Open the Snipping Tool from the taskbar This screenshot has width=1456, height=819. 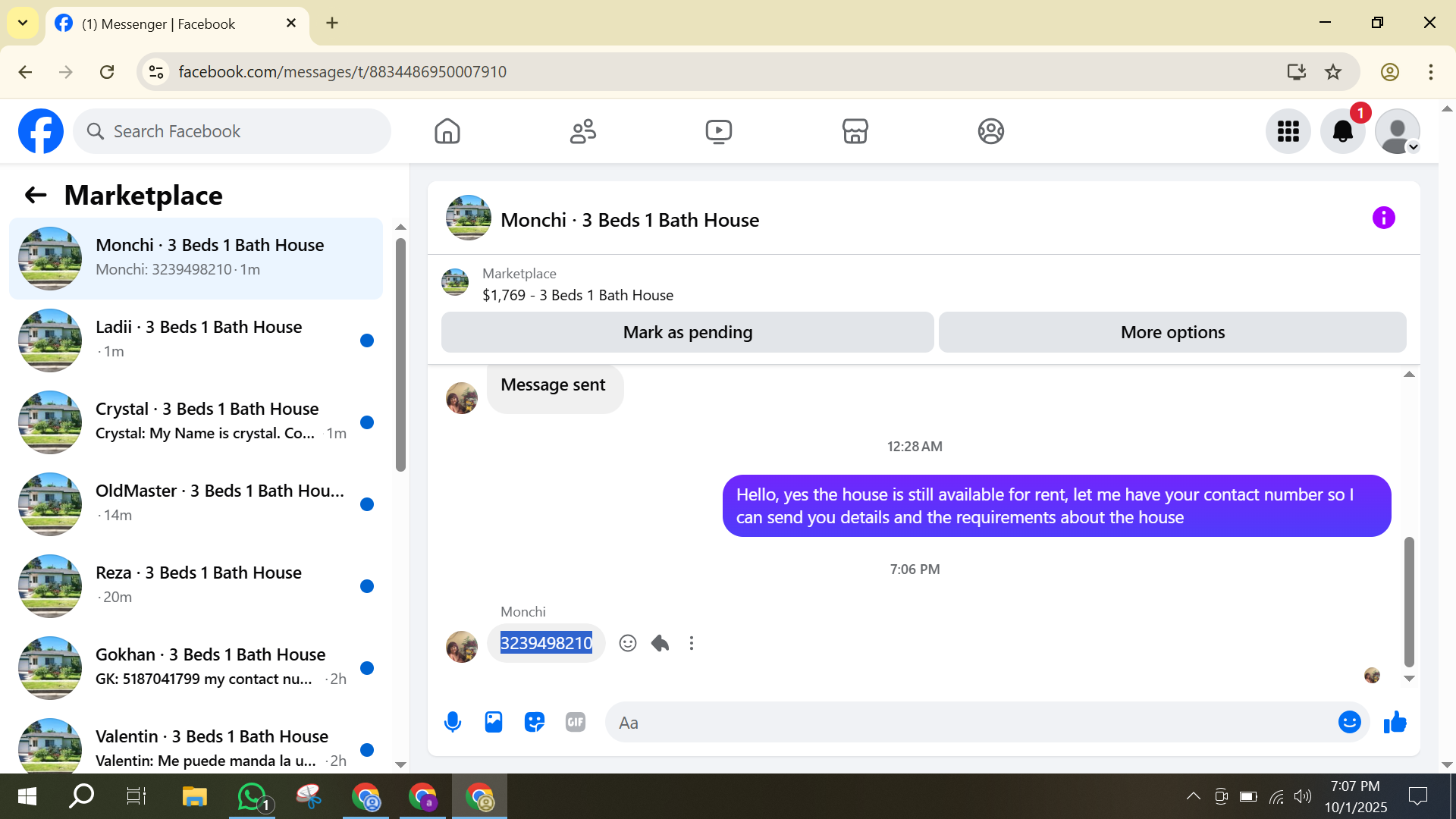pos(309,796)
